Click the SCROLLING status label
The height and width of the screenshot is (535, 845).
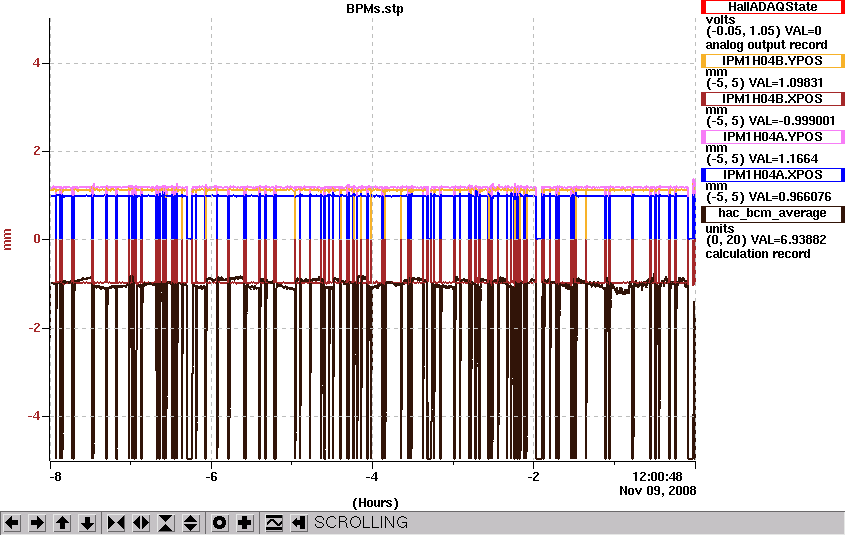[x=361, y=523]
